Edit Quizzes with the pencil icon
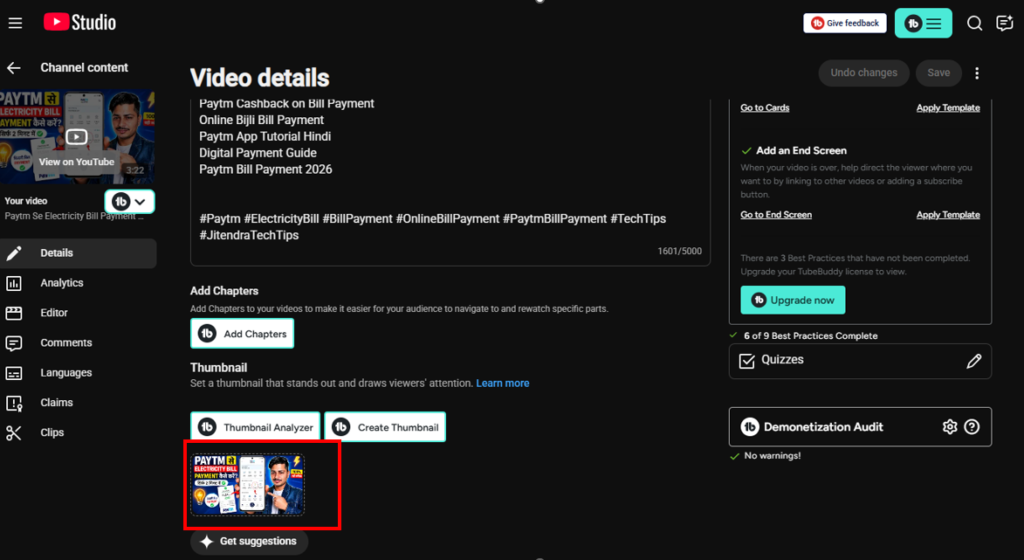This screenshot has width=1024, height=560. [974, 361]
